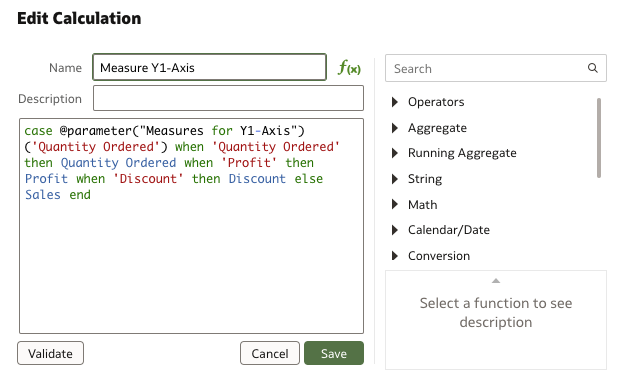Image resolution: width=622 pixels, height=391 pixels.
Task: Select the Math tree item label
Action: pyautogui.click(x=422, y=205)
